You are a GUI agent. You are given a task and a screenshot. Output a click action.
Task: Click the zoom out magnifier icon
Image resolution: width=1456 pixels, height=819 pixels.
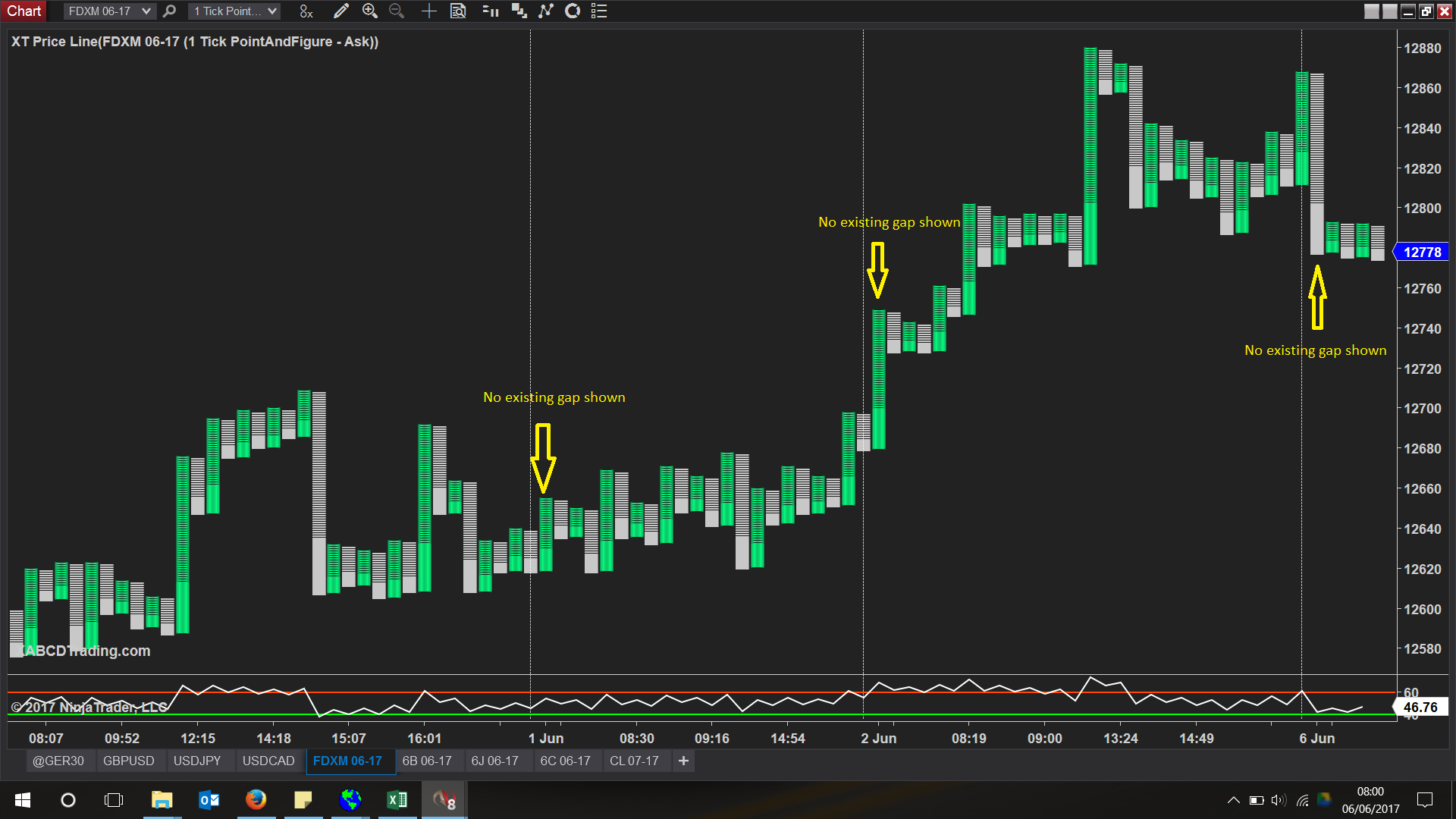[x=396, y=11]
